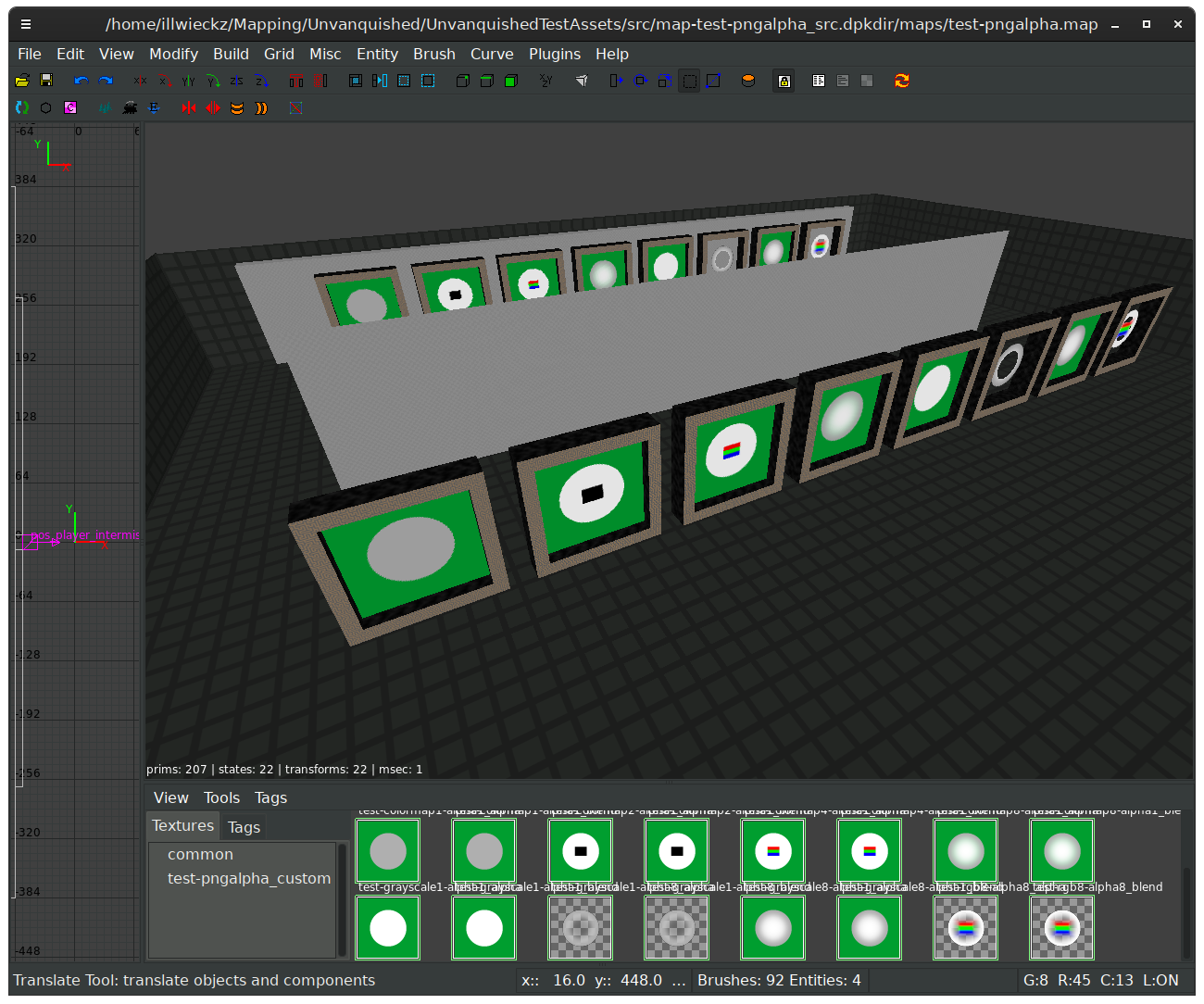Click the green Hollow cube icon
The height and width of the screenshot is (1004, 1204).
(511, 81)
